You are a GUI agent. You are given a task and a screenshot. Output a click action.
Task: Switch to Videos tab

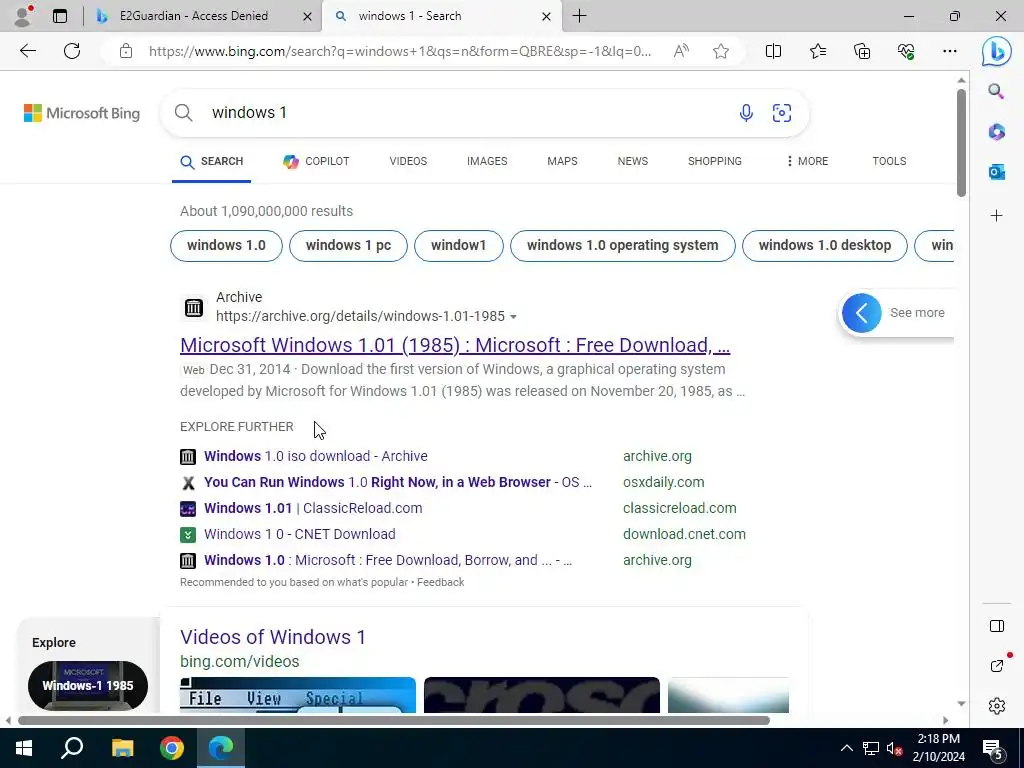tap(408, 161)
